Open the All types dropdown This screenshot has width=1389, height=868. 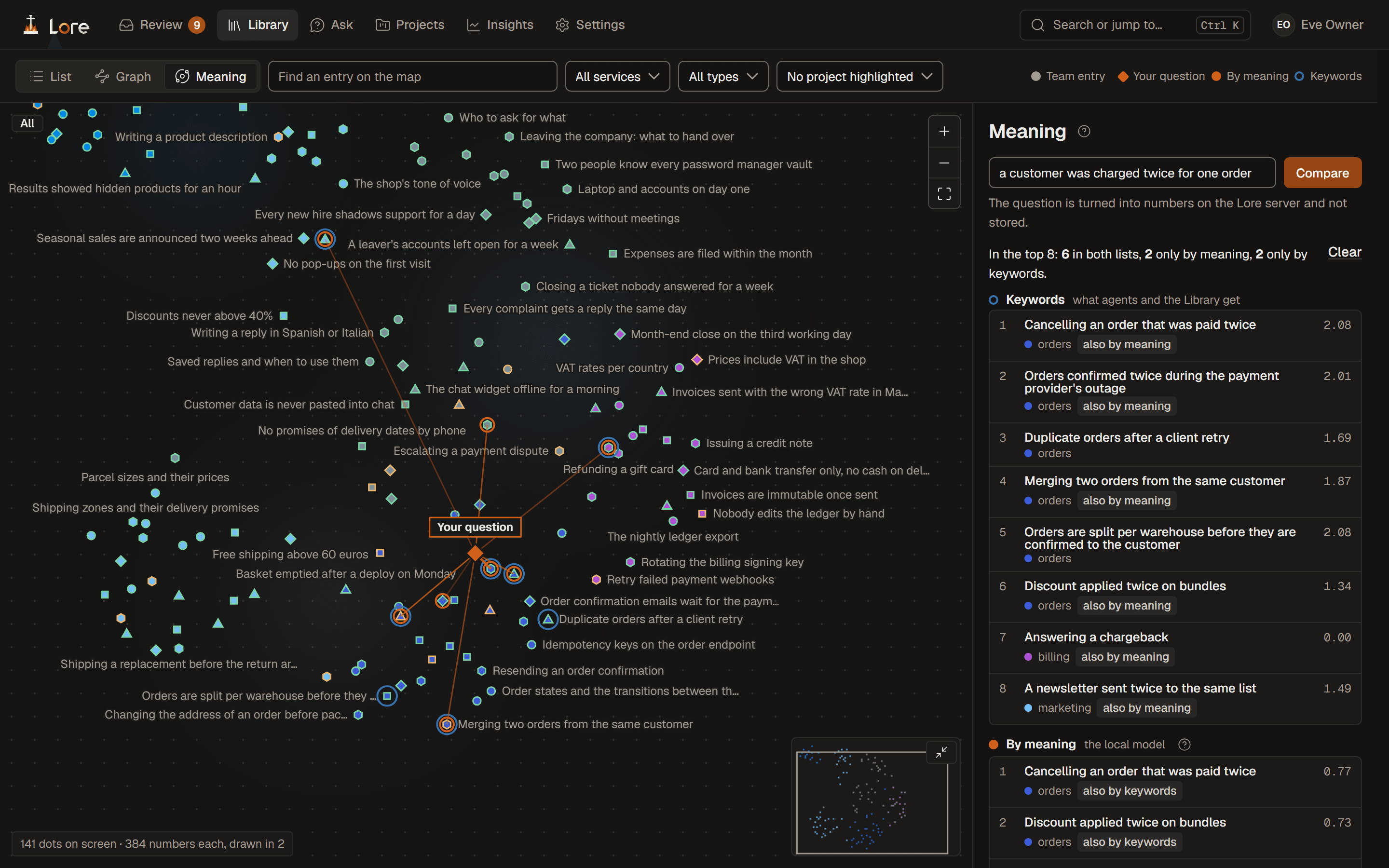(x=722, y=76)
